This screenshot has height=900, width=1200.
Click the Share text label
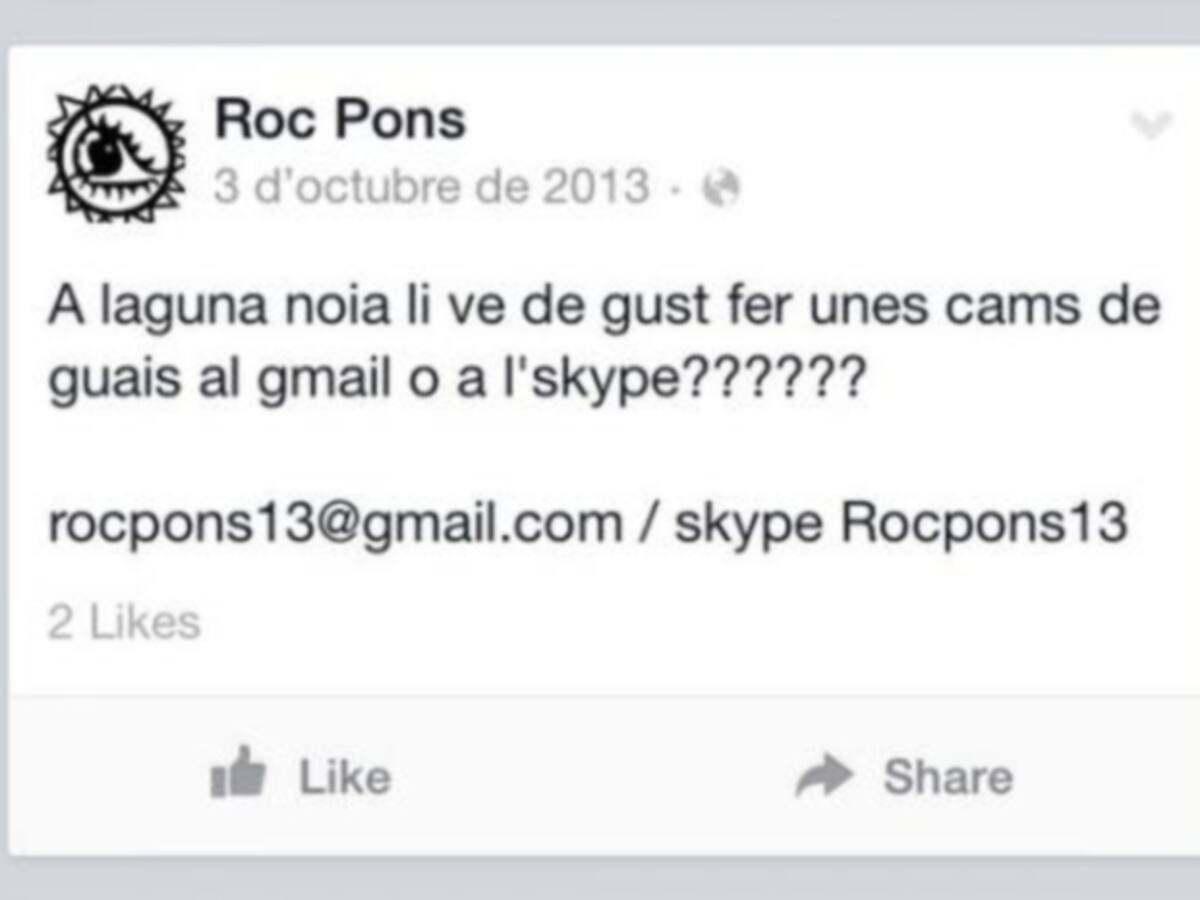(x=947, y=777)
